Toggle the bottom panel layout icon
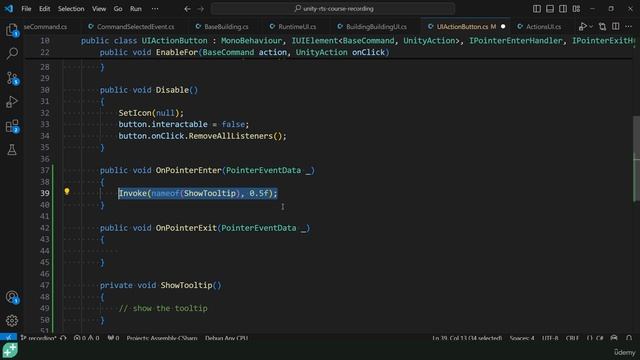Image resolution: width=640 pixels, height=360 pixels. click(550, 9)
